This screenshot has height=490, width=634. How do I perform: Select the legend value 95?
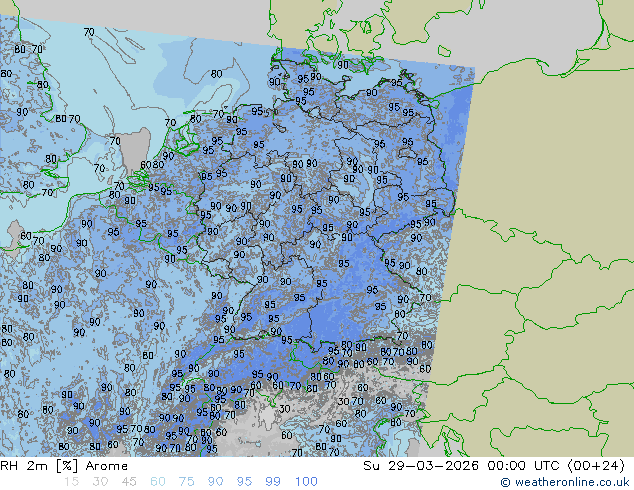[244, 482]
